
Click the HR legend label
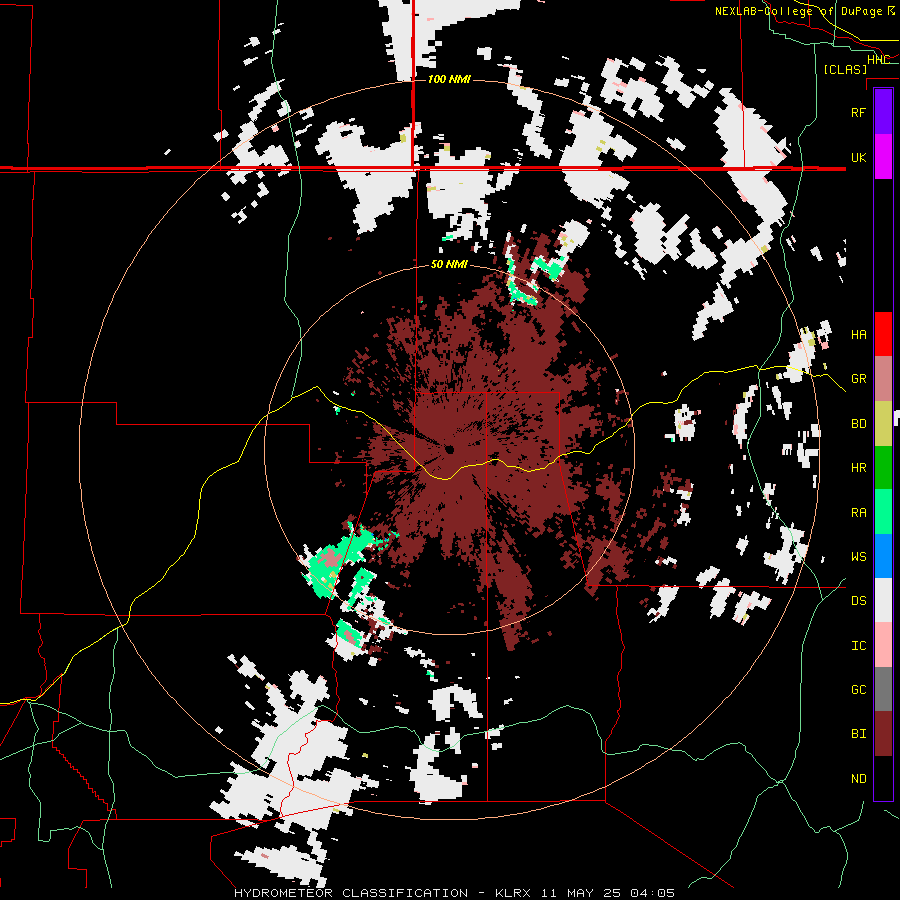(858, 468)
